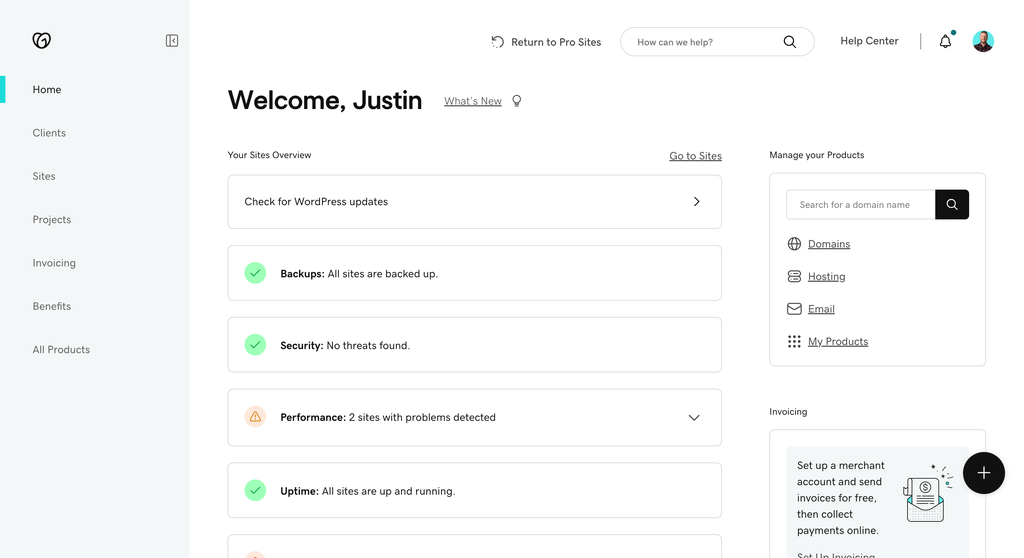Click the notifications bell icon
Image resolution: width=1024 pixels, height=558 pixels.
click(x=945, y=42)
